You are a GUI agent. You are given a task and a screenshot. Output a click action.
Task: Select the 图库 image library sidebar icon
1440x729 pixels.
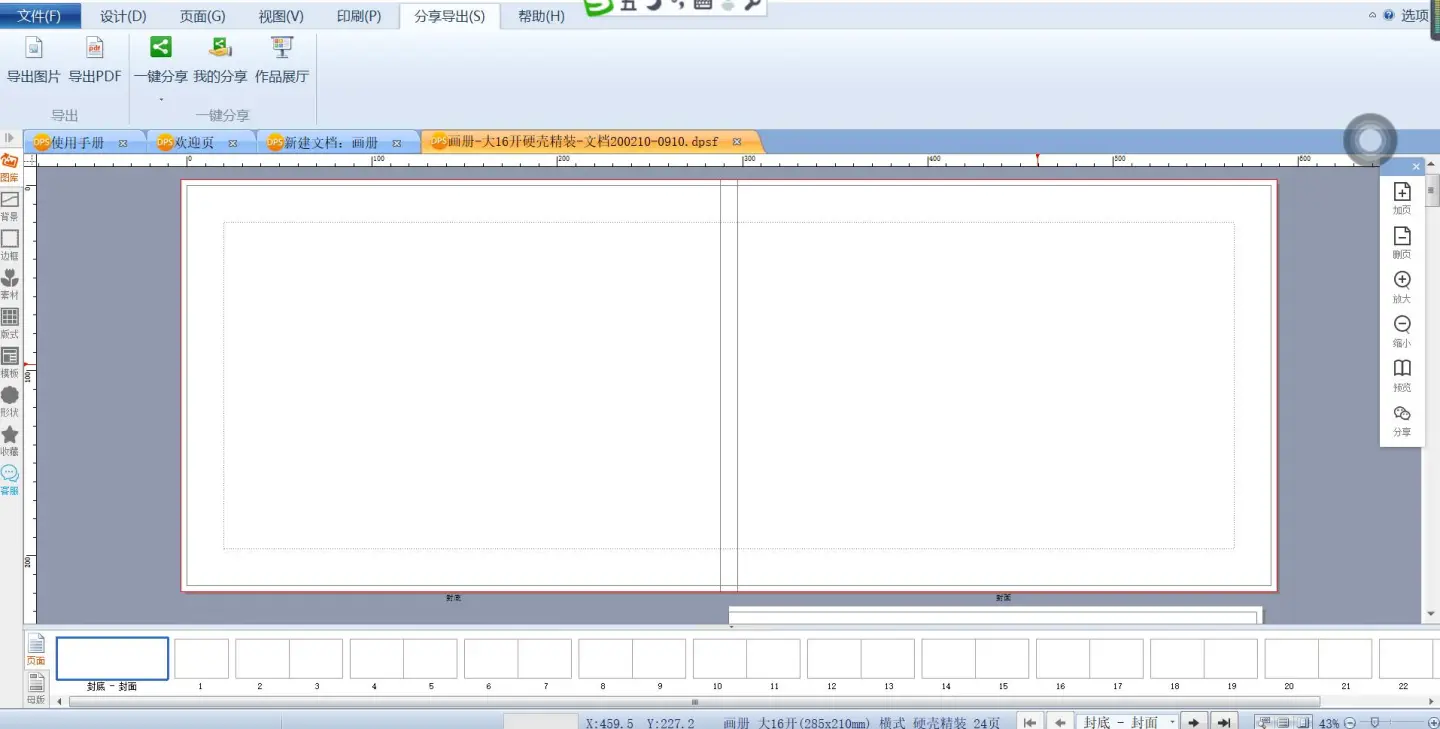(x=9, y=166)
